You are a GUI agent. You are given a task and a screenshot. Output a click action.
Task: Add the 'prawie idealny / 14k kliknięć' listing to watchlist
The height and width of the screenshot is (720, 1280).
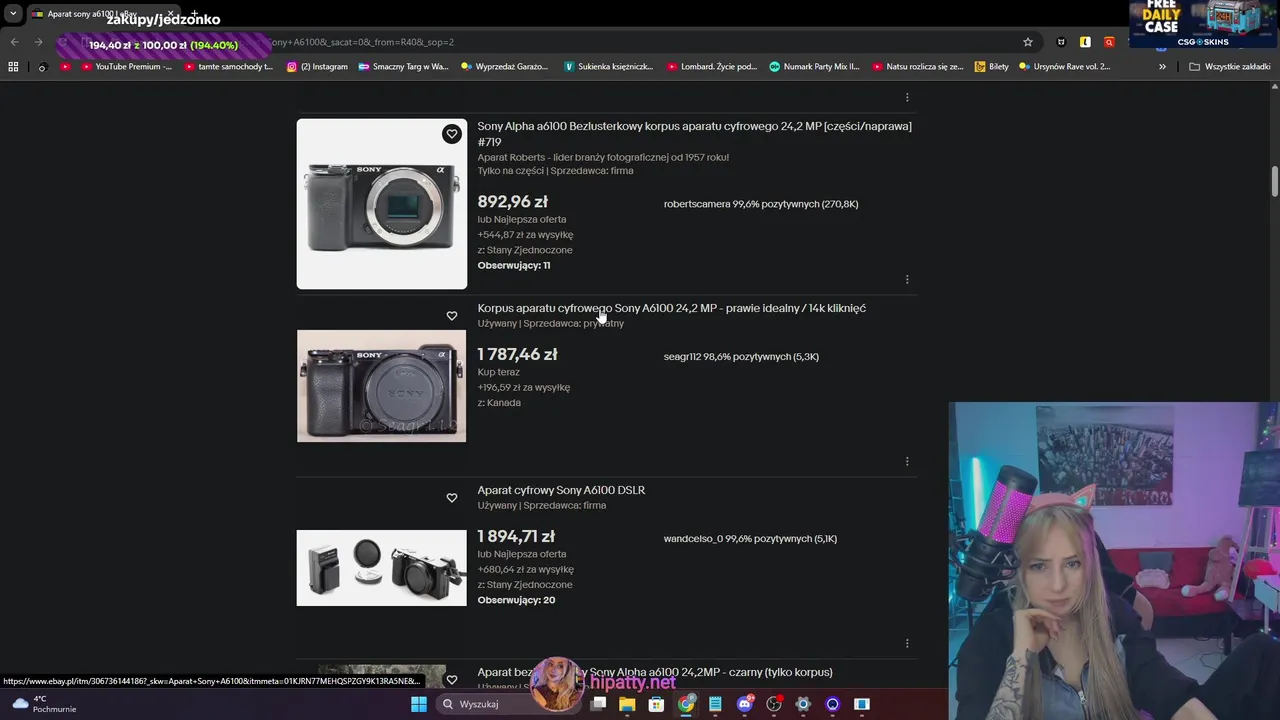click(452, 316)
